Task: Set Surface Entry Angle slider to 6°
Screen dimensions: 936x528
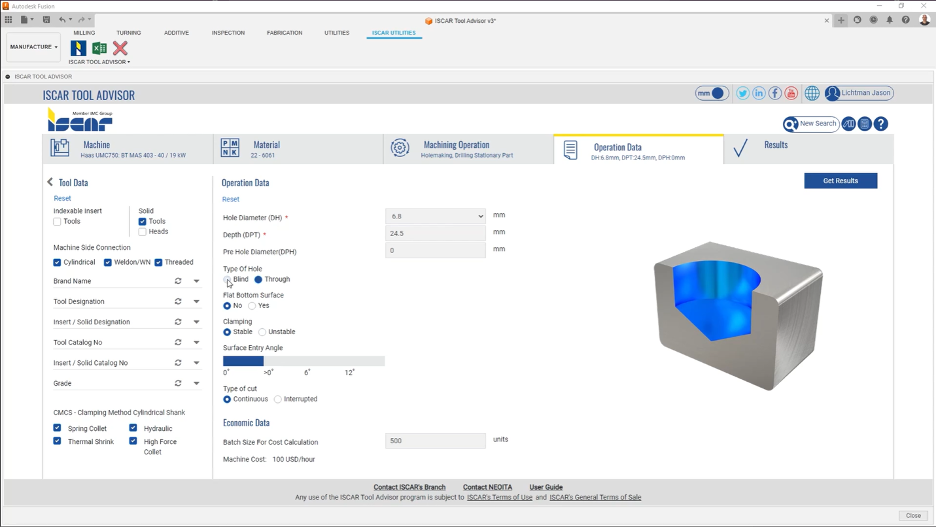Action: click(x=308, y=361)
